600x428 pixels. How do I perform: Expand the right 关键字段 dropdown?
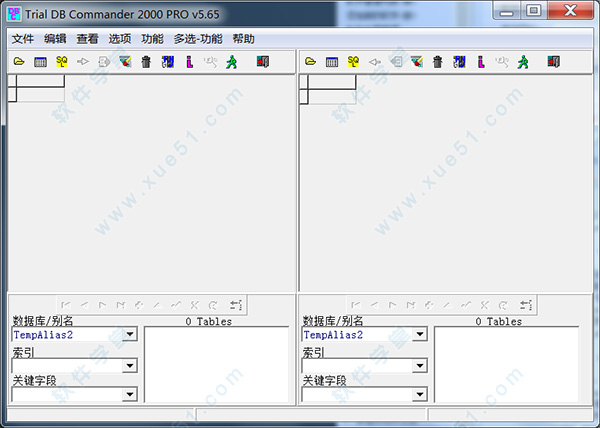pyautogui.click(x=419, y=395)
